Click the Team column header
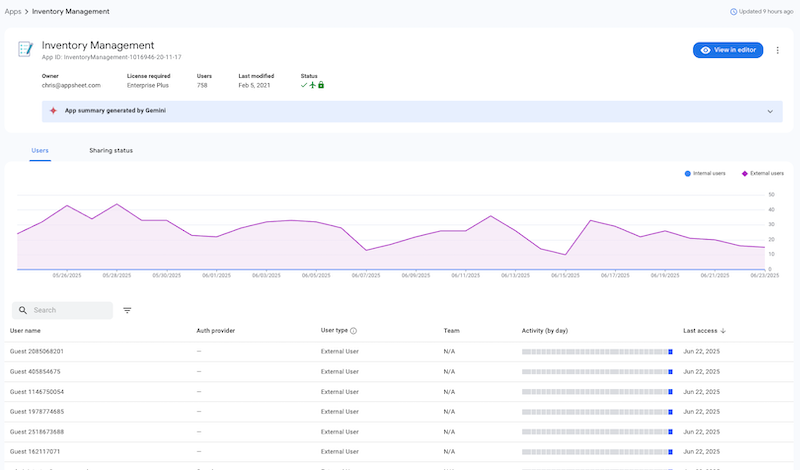The height and width of the screenshot is (470, 800). click(x=452, y=331)
